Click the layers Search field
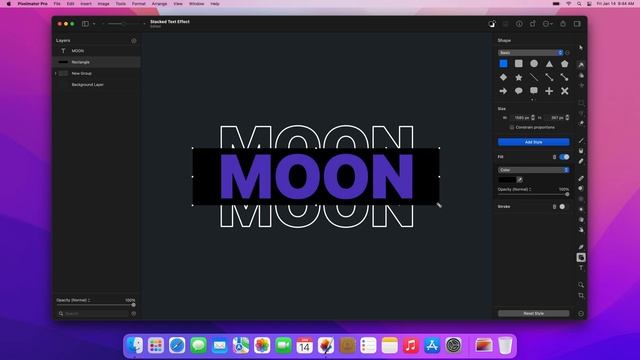Screen dimensions: 640x360 (x=94, y=313)
